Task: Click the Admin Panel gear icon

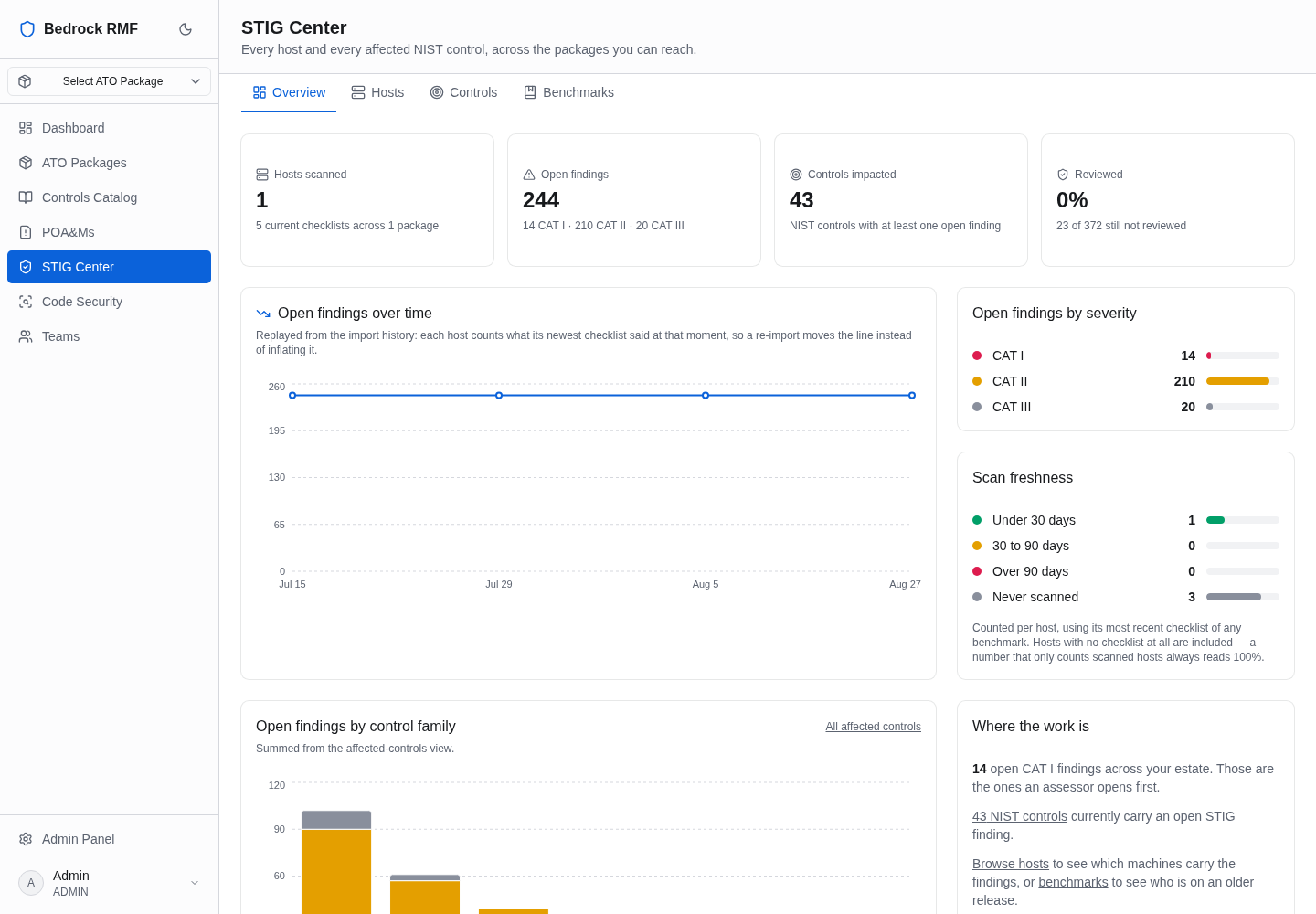Action: click(26, 839)
